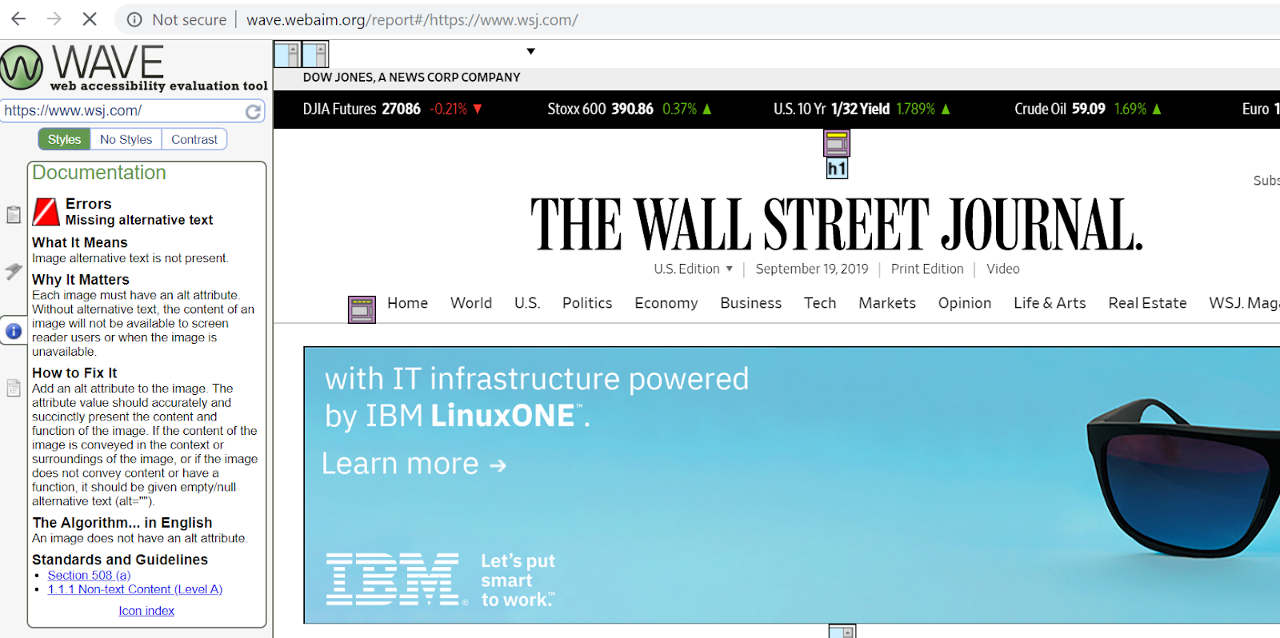Go back using the browser back arrow
Viewport: 1280px width, 638px height.
click(19, 19)
